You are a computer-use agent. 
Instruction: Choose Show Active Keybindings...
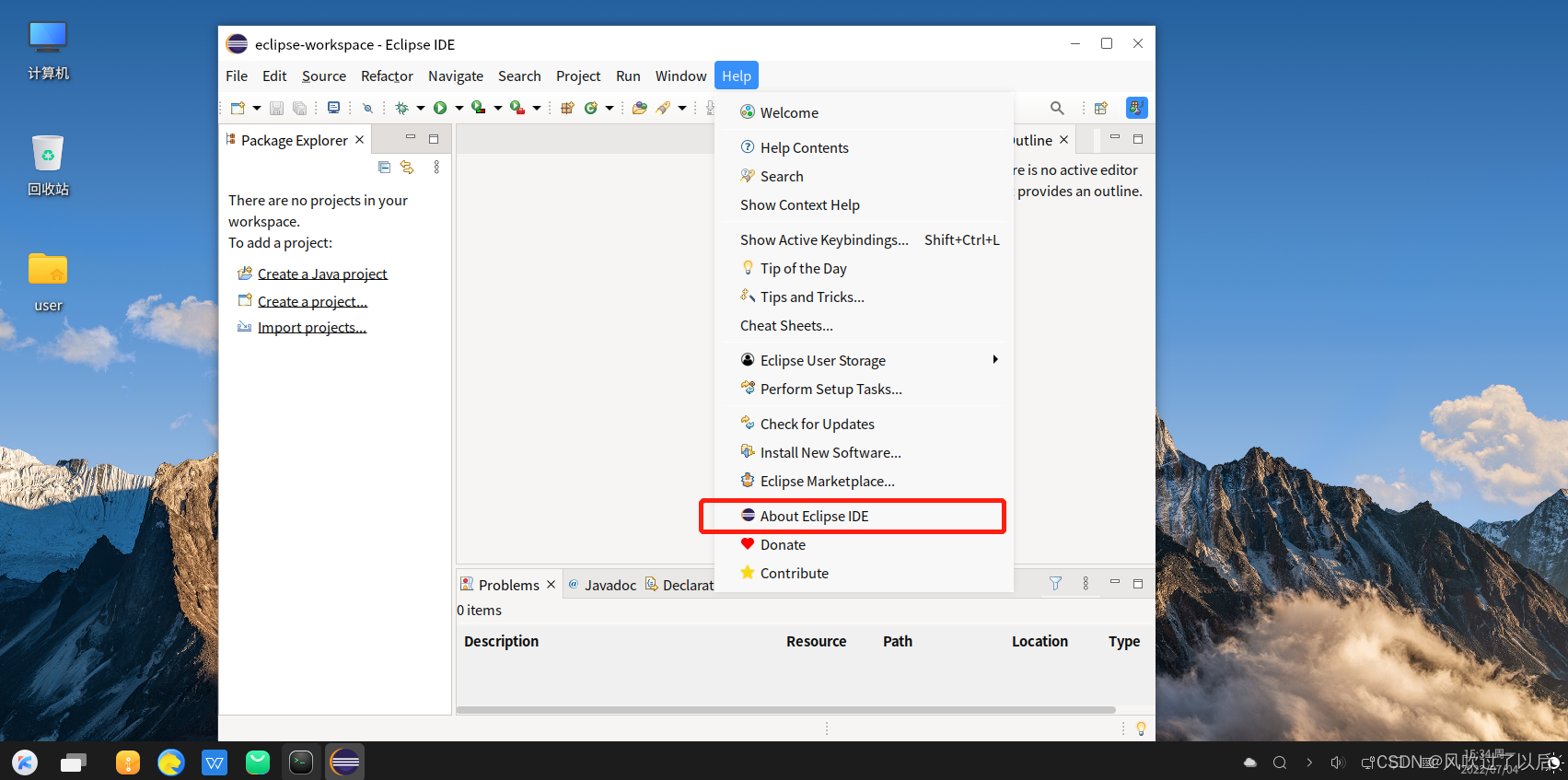tap(864, 239)
